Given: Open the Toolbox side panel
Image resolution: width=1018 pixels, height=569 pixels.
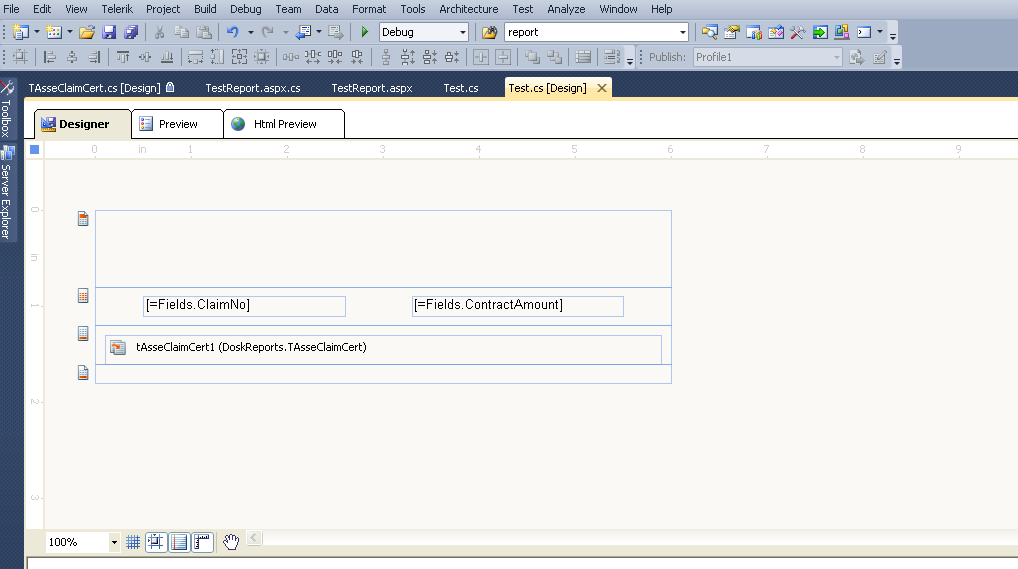Looking at the screenshot, I should (7, 108).
